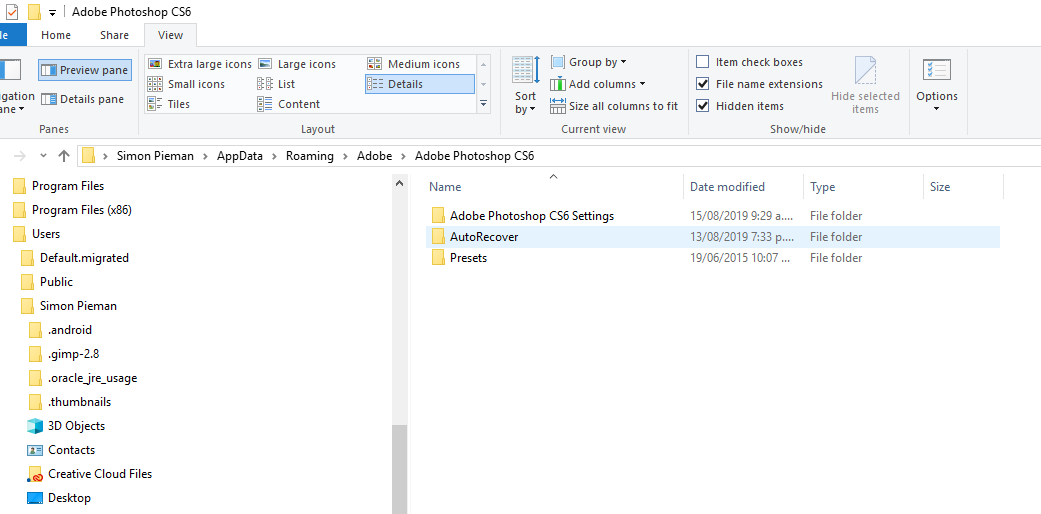The image size is (1041, 514).
Task: Navigate to Simon Pieman in address bar
Action: pos(155,156)
